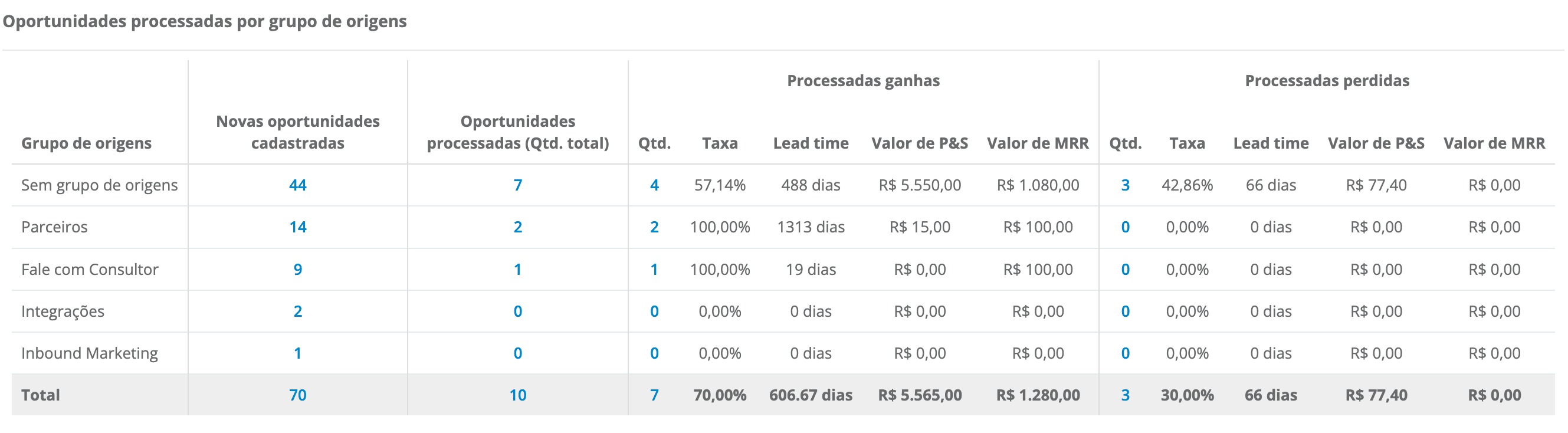This screenshot has height=433, width=1568.
Task: Open total processed opportunities count 10
Action: pos(517,395)
